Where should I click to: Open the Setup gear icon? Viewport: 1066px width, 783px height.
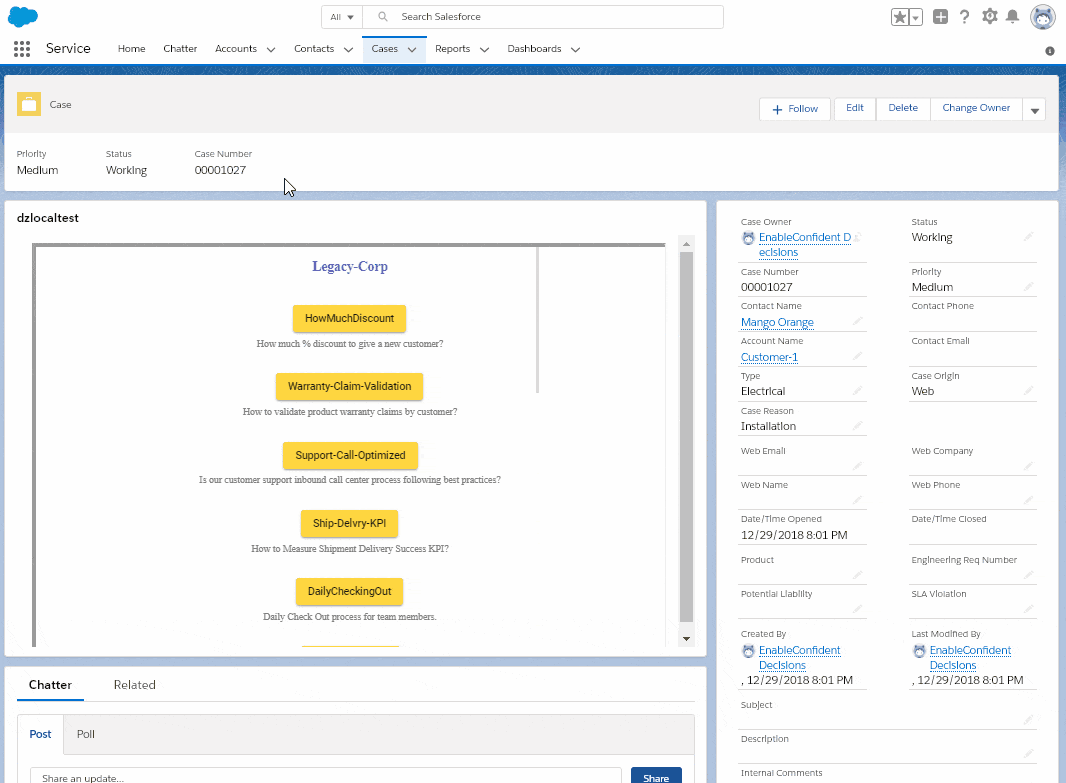pos(988,16)
